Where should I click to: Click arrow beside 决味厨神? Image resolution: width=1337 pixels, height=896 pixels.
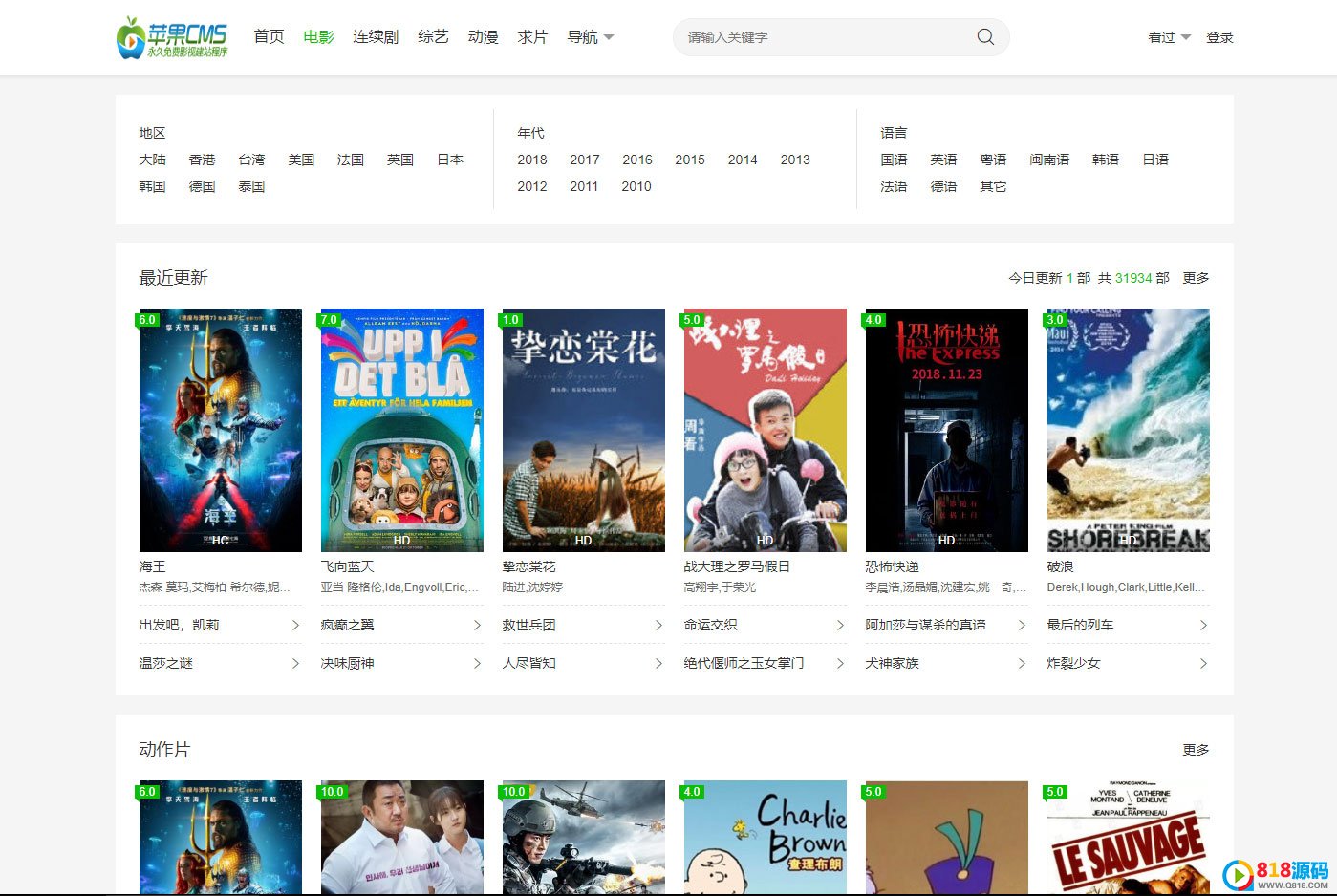click(477, 663)
